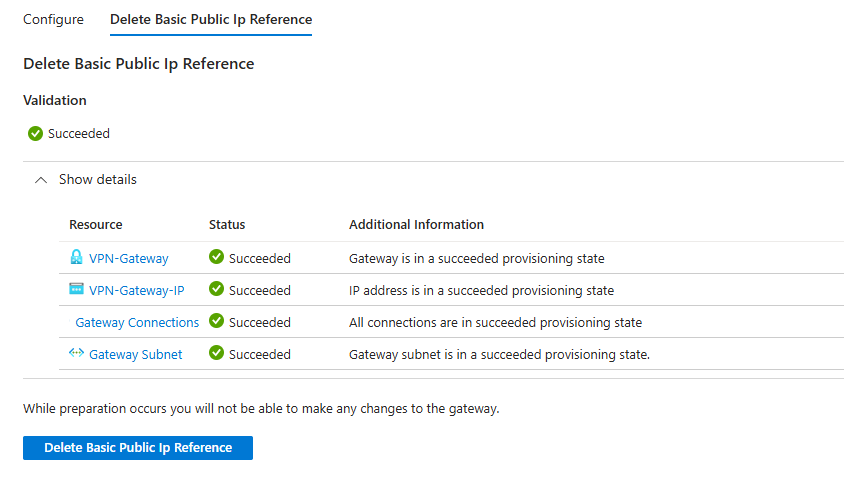Click VPN-Gateway row succeeded status icon
The height and width of the screenshot is (477, 844).
[216, 257]
